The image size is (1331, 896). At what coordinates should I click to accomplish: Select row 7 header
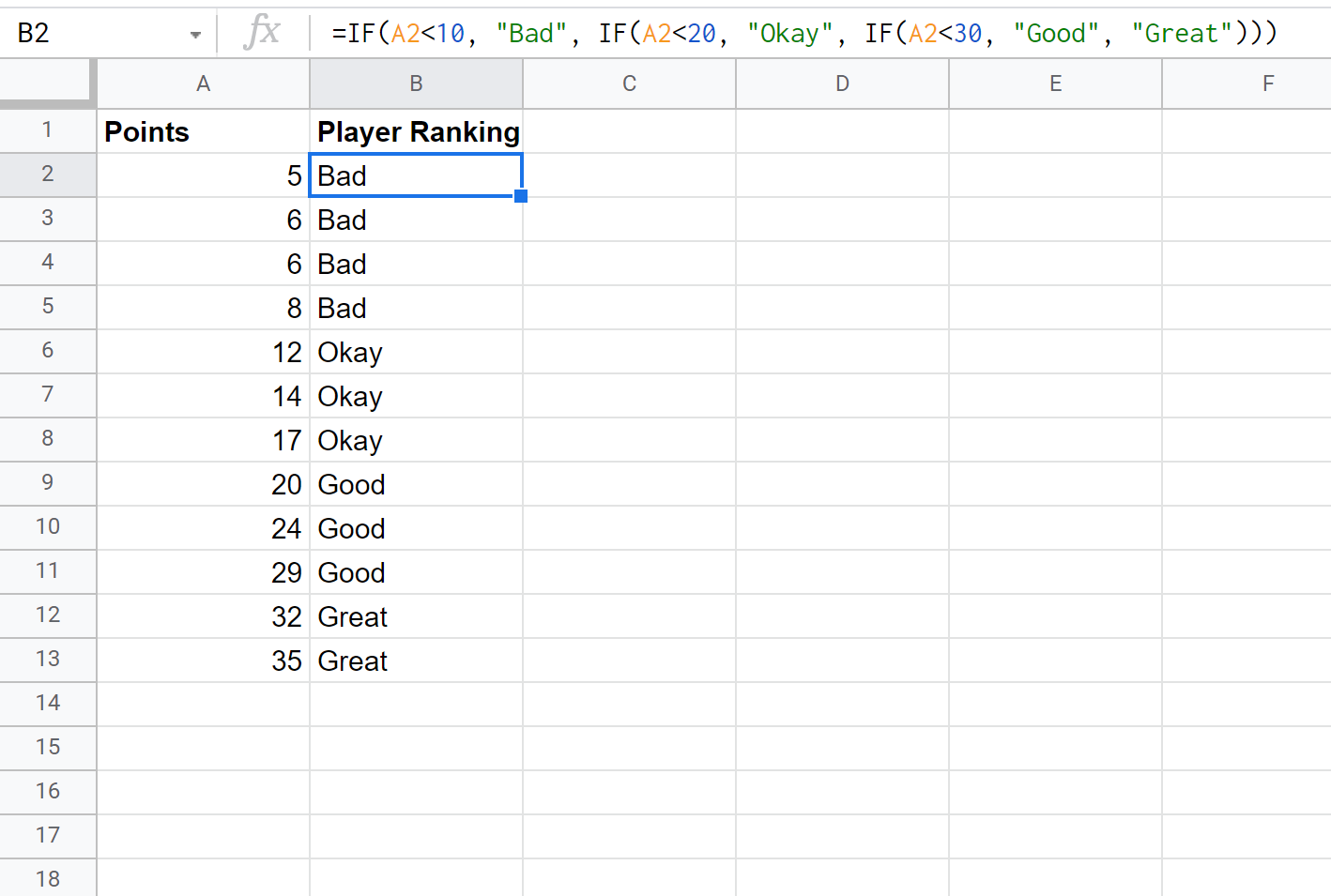point(48,395)
